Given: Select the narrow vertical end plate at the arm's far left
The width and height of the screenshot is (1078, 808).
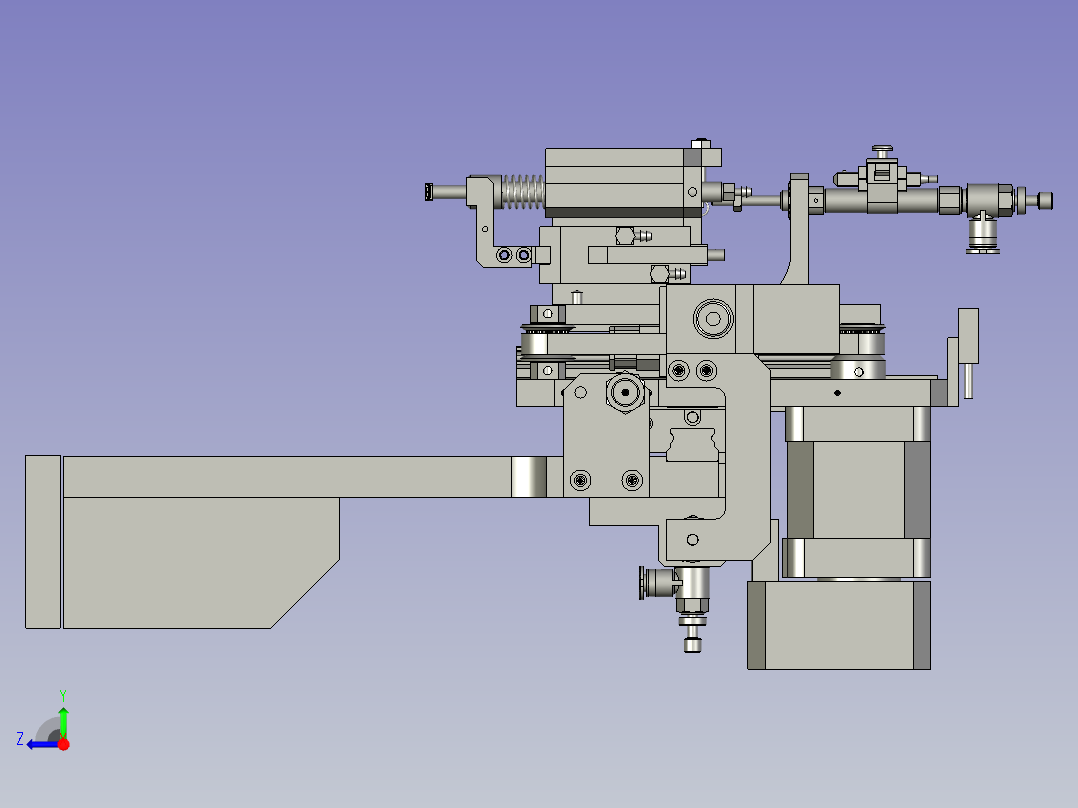Looking at the screenshot, I should 43,542.
